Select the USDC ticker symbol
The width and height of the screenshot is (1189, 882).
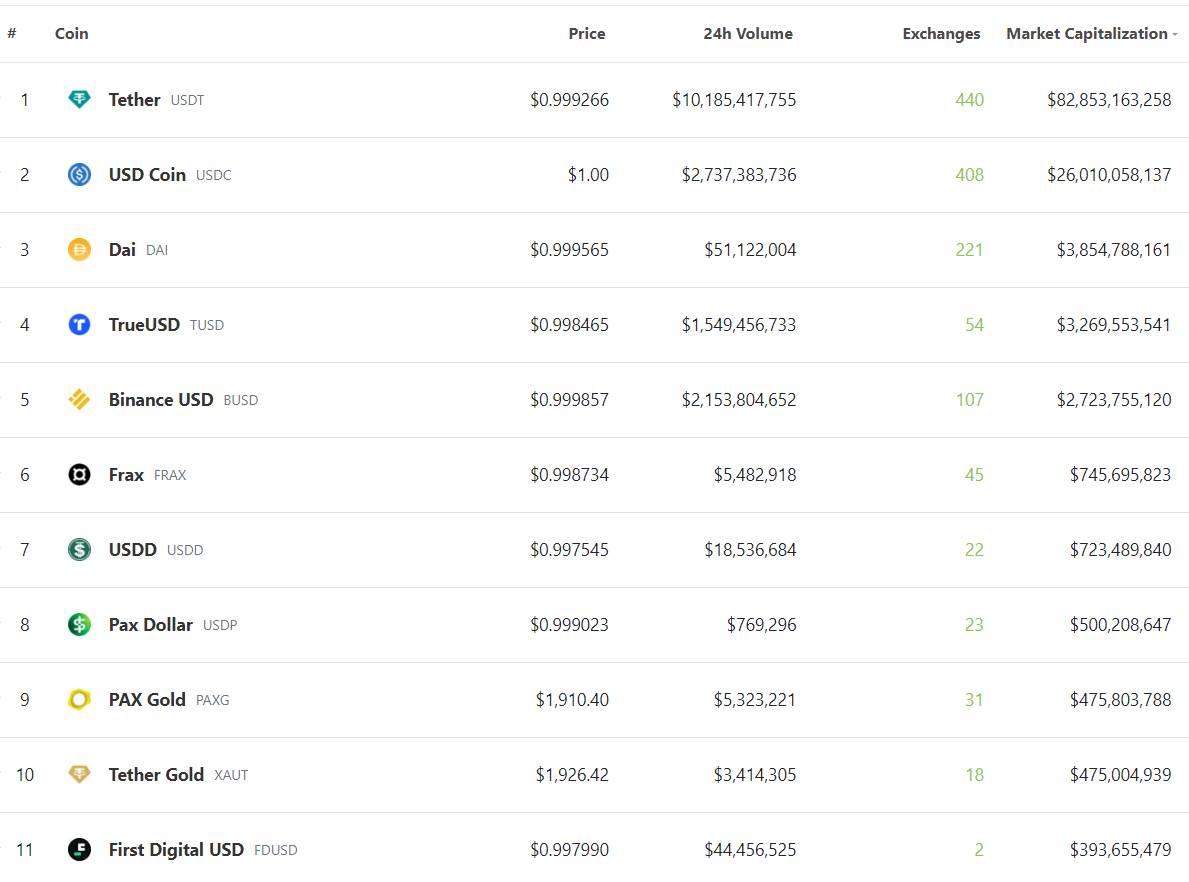[x=214, y=175]
